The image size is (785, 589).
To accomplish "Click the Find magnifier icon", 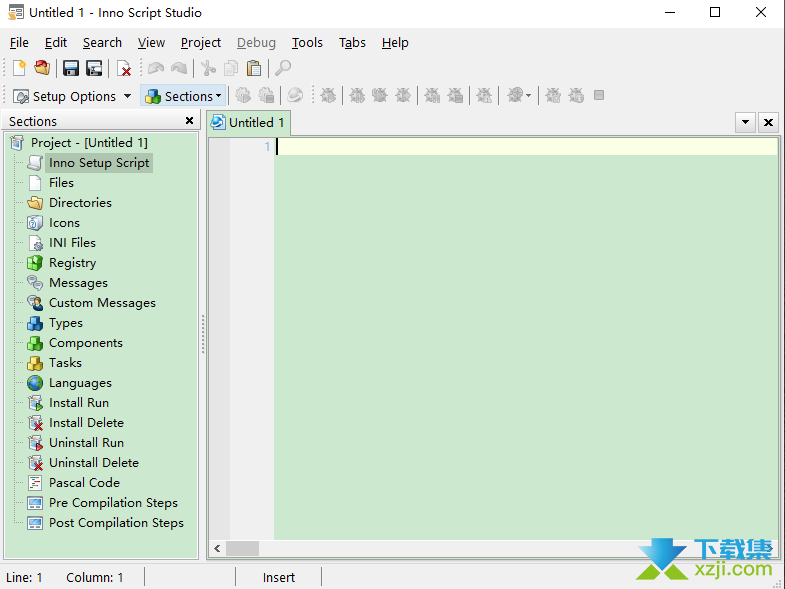I will coord(283,68).
